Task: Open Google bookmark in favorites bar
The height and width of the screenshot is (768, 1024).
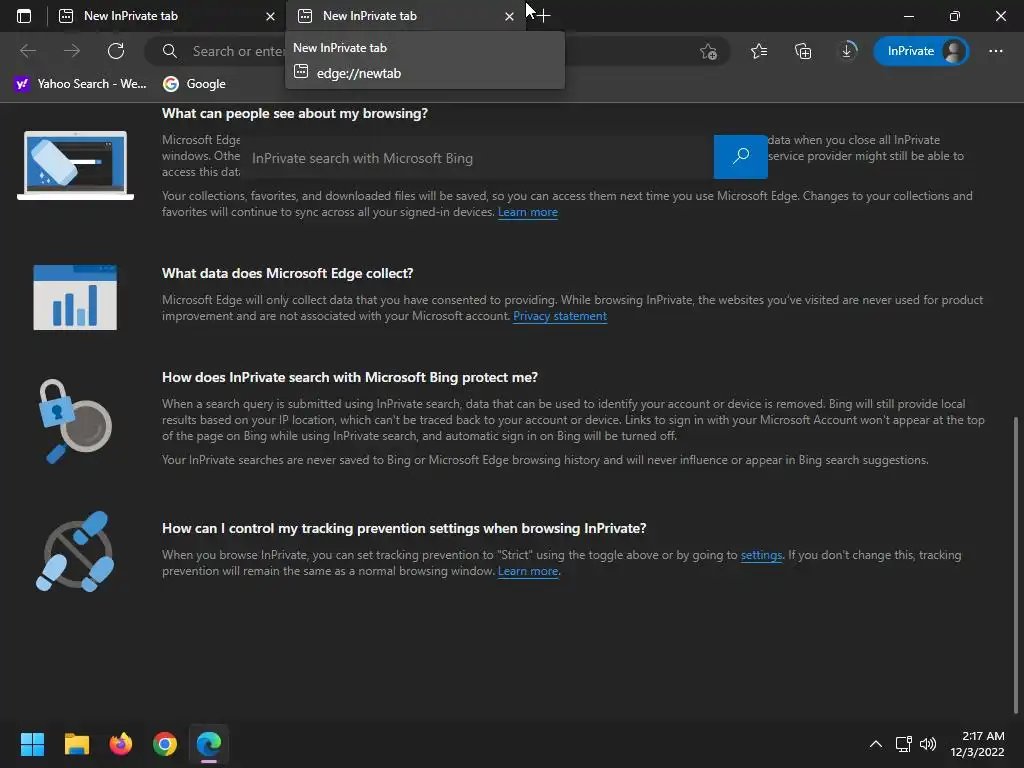Action: [195, 84]
